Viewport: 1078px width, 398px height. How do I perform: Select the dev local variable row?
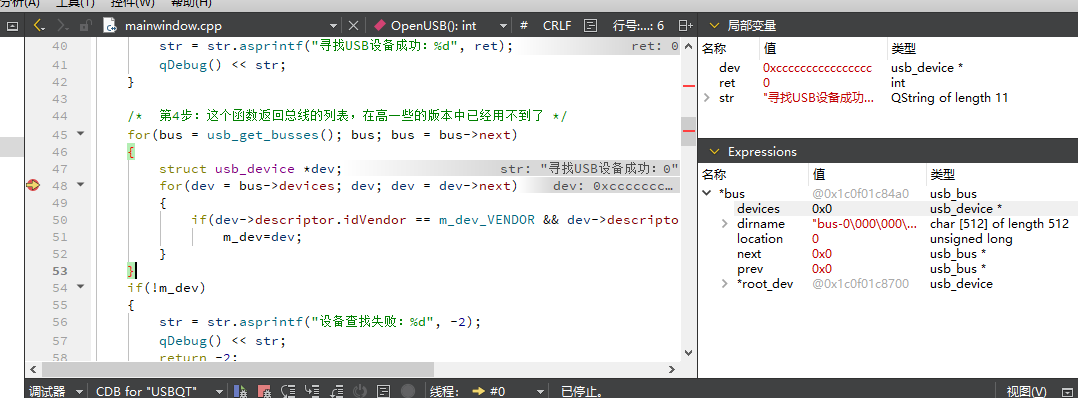point(888,68)
